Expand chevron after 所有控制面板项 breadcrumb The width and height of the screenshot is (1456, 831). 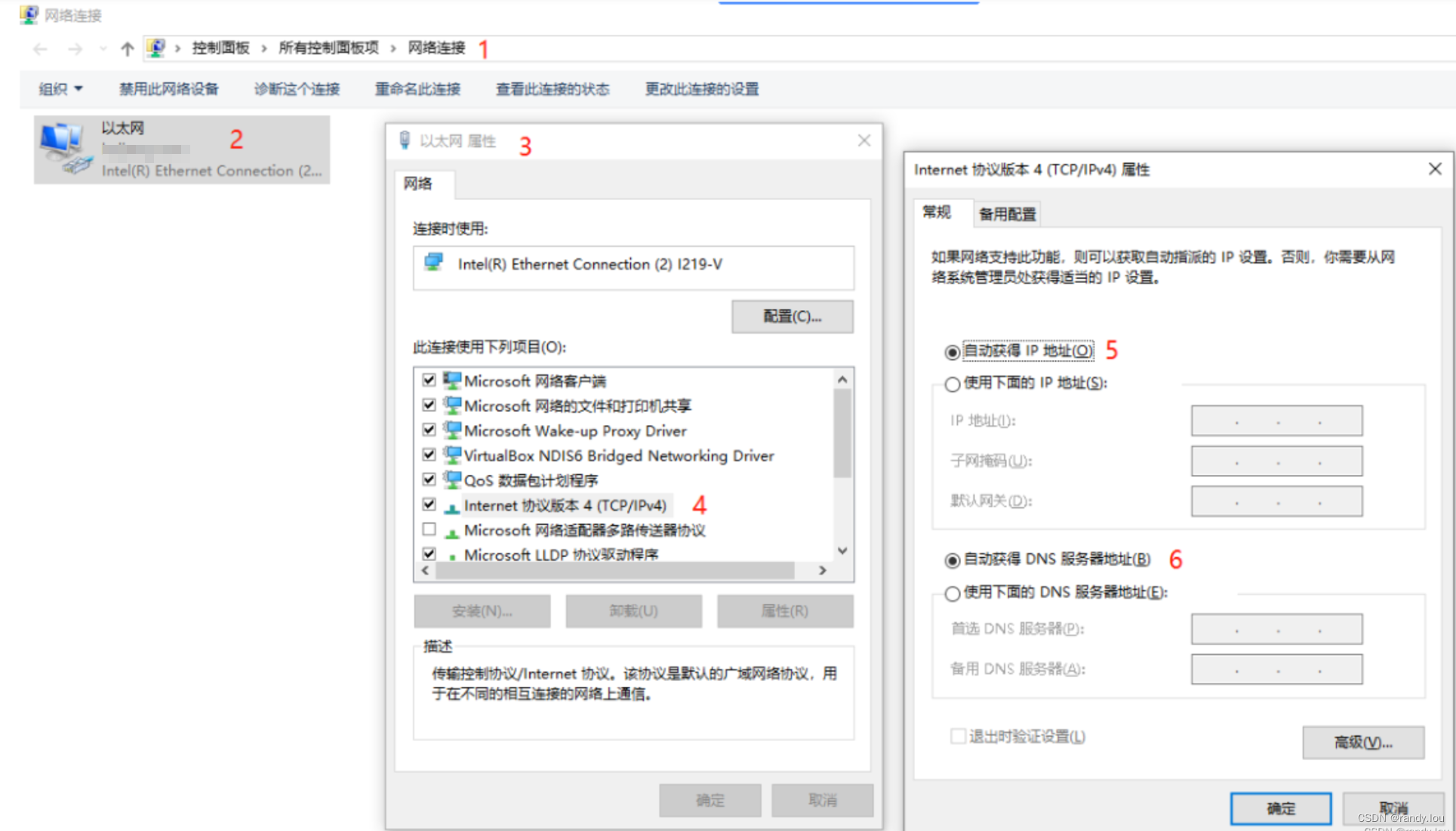click(393, 48)
